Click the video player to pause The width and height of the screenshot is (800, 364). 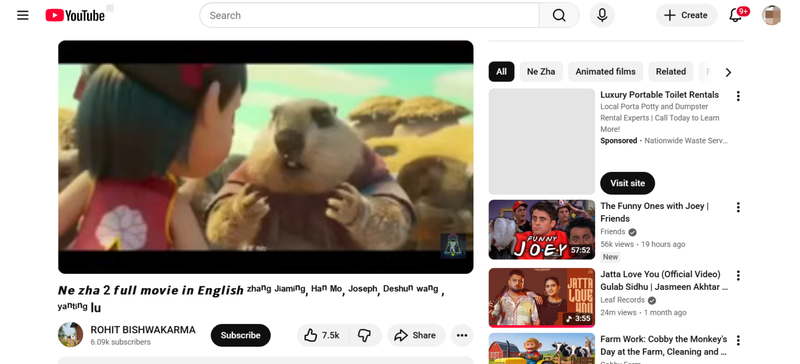click(266, 157)
